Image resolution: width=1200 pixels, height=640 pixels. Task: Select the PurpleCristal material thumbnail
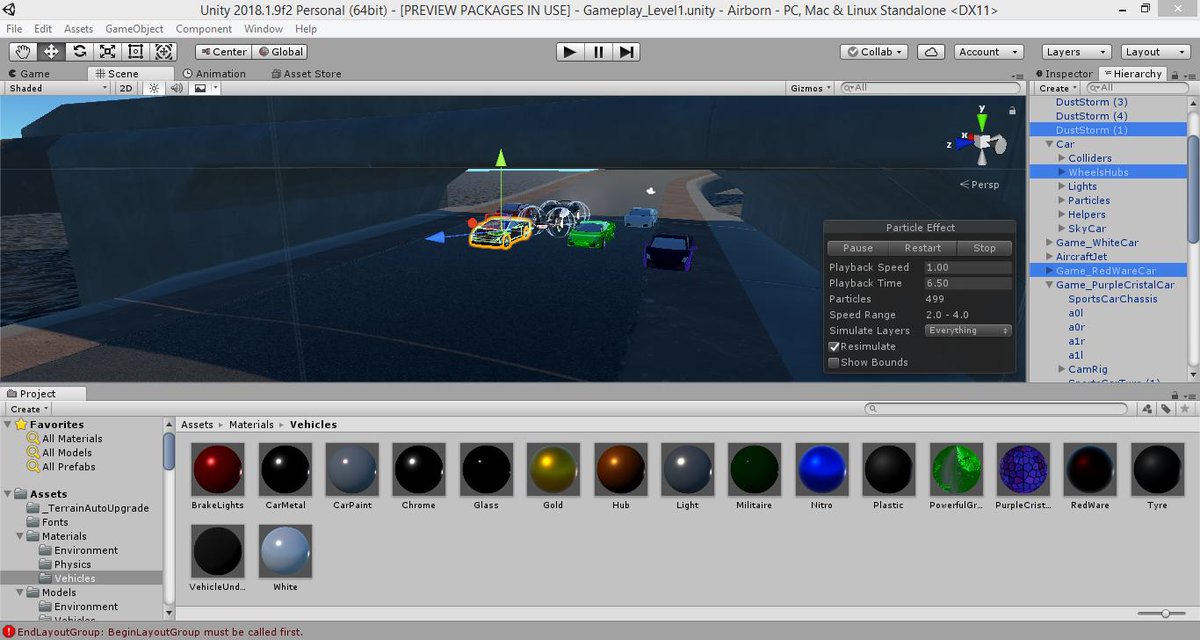click(1023, 468)
